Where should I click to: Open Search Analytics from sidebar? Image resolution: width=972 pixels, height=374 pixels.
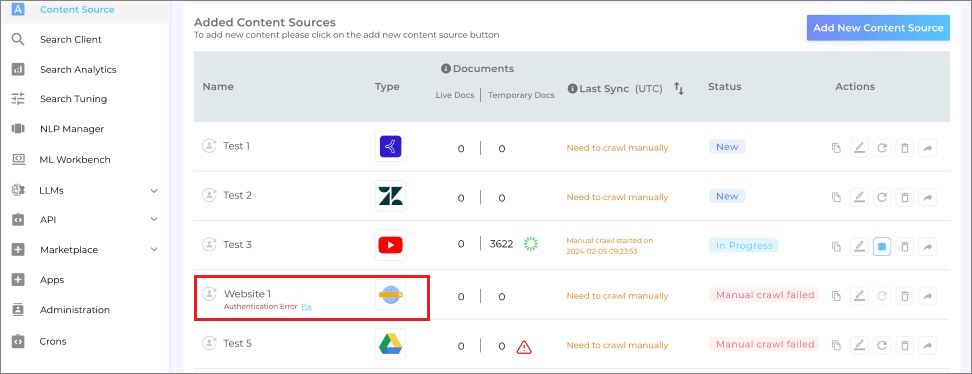78,69
